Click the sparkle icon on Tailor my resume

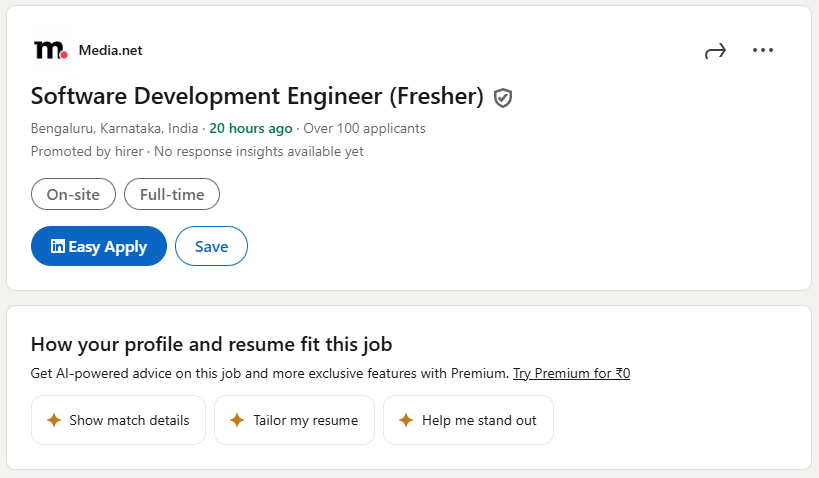click(237, 420)
